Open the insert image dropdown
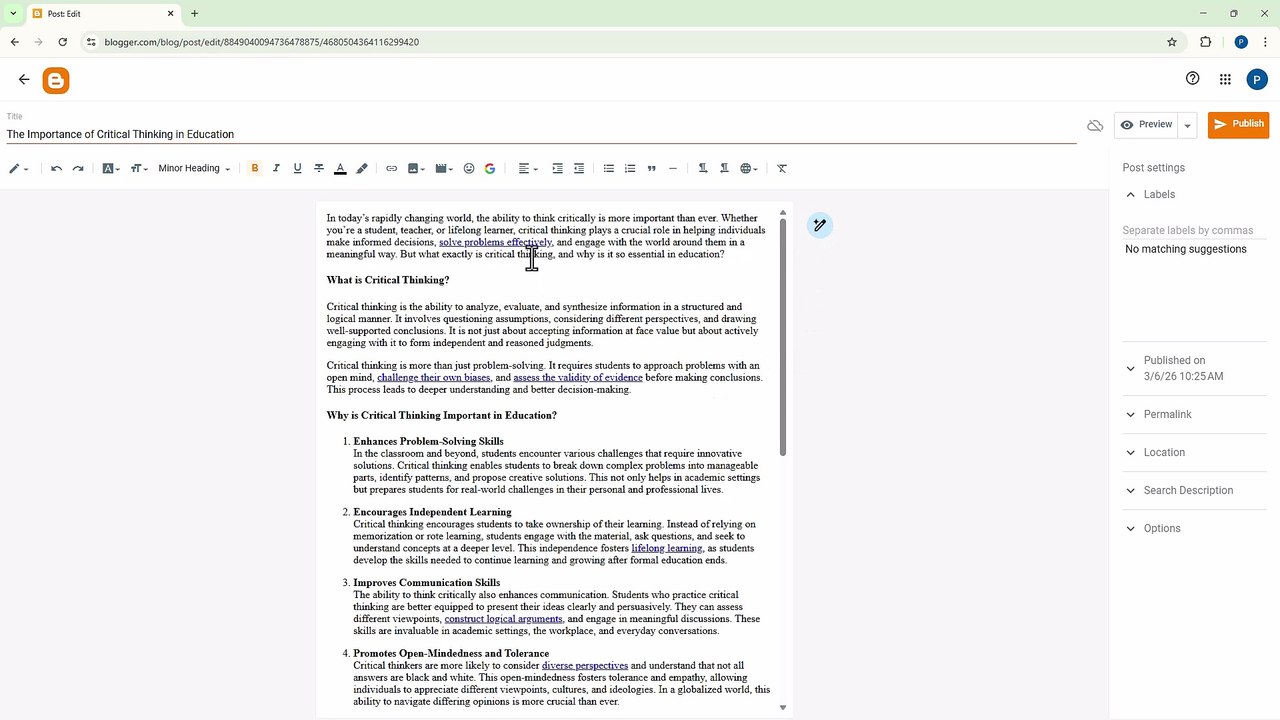This screenshot has height=720, width=1280. pyautogui.click(x=417, y=168)
